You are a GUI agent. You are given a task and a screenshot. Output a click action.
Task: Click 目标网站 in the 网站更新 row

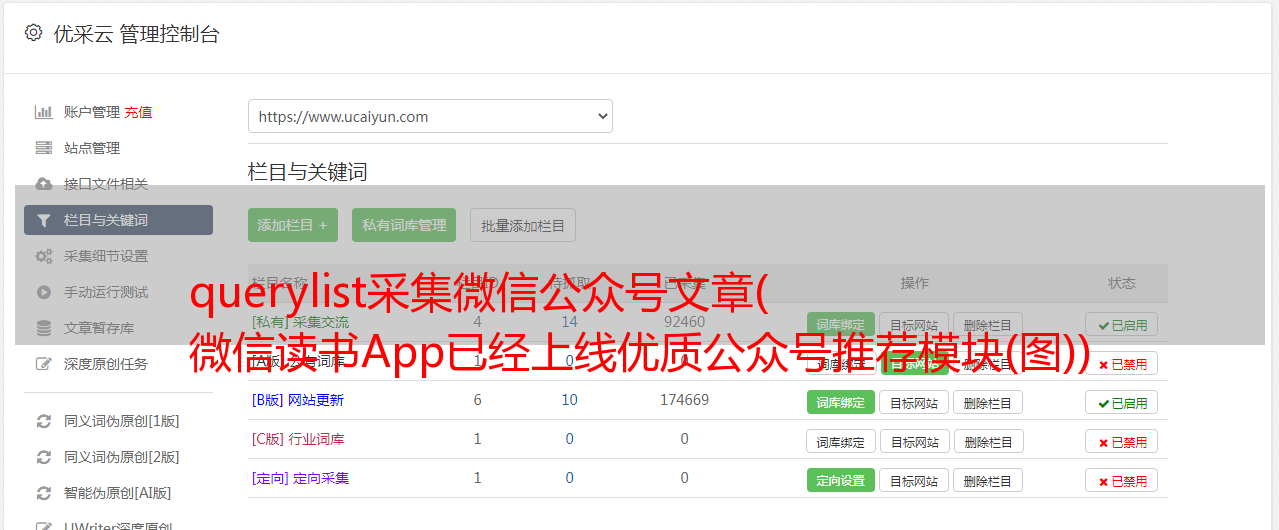tap(914, 402)
